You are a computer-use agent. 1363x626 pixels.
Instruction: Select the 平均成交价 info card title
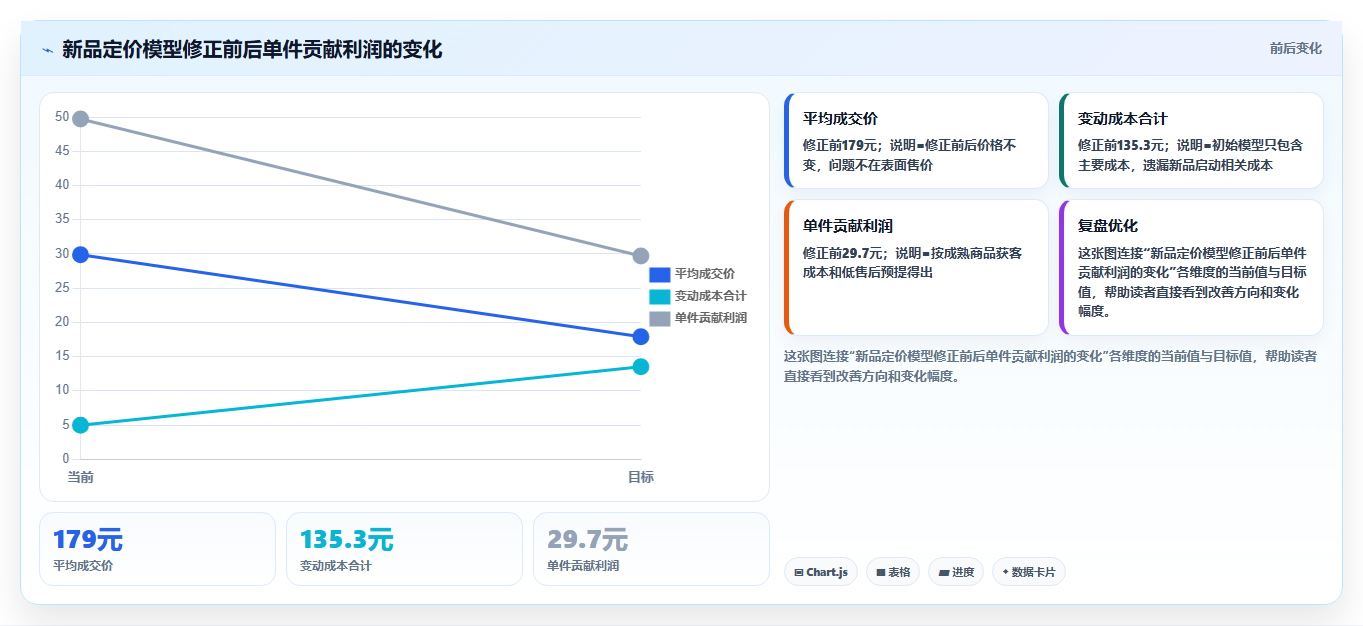(840, 118)
